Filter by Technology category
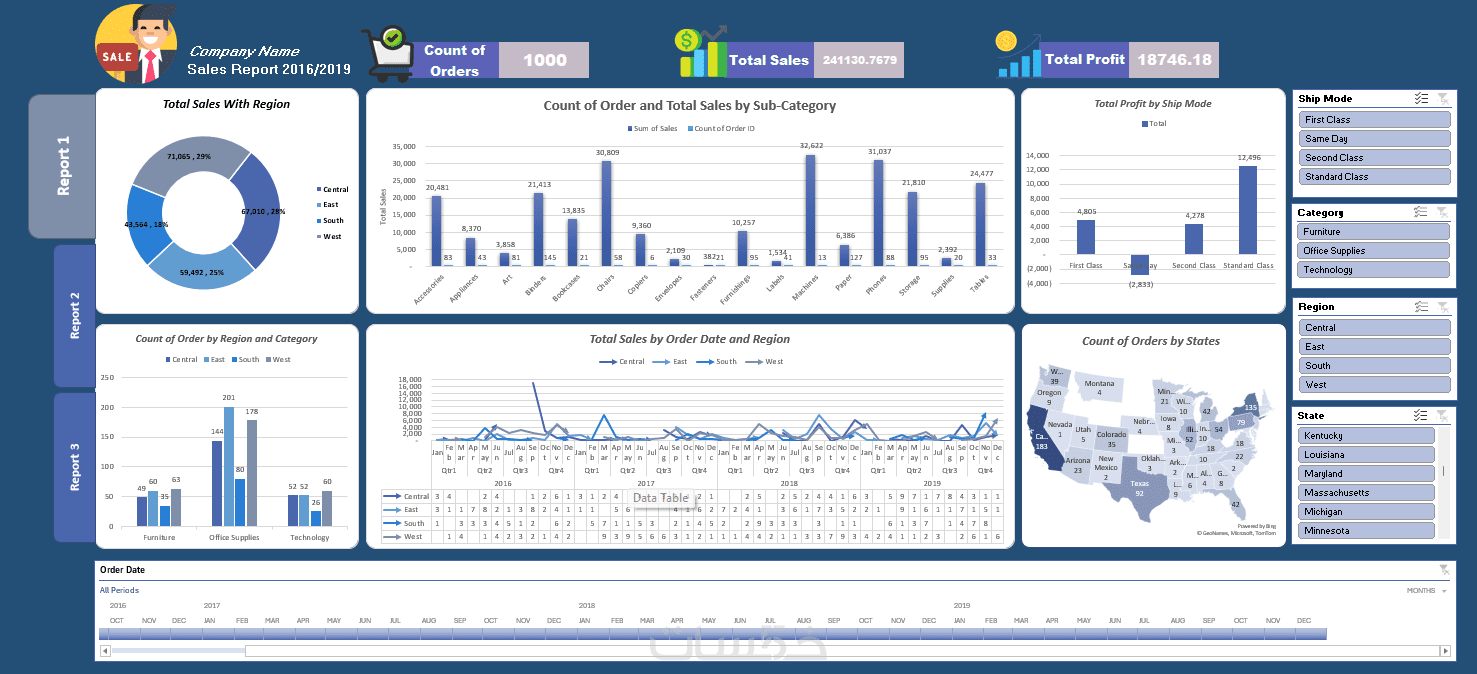1477x674 pixels. pyautogui.click(x=1375, y=270)
